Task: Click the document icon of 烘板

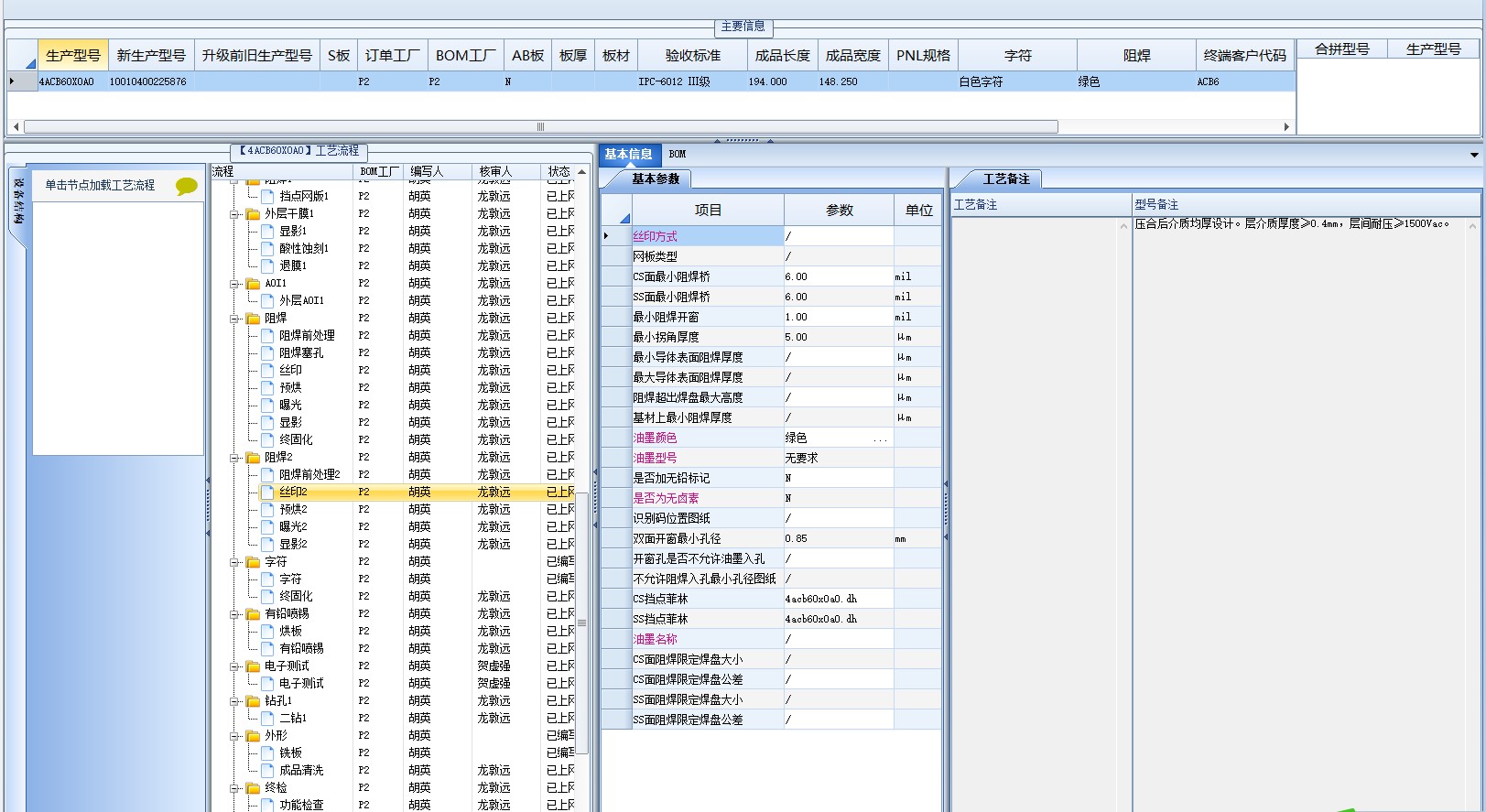Action: [x=268, y=631]
